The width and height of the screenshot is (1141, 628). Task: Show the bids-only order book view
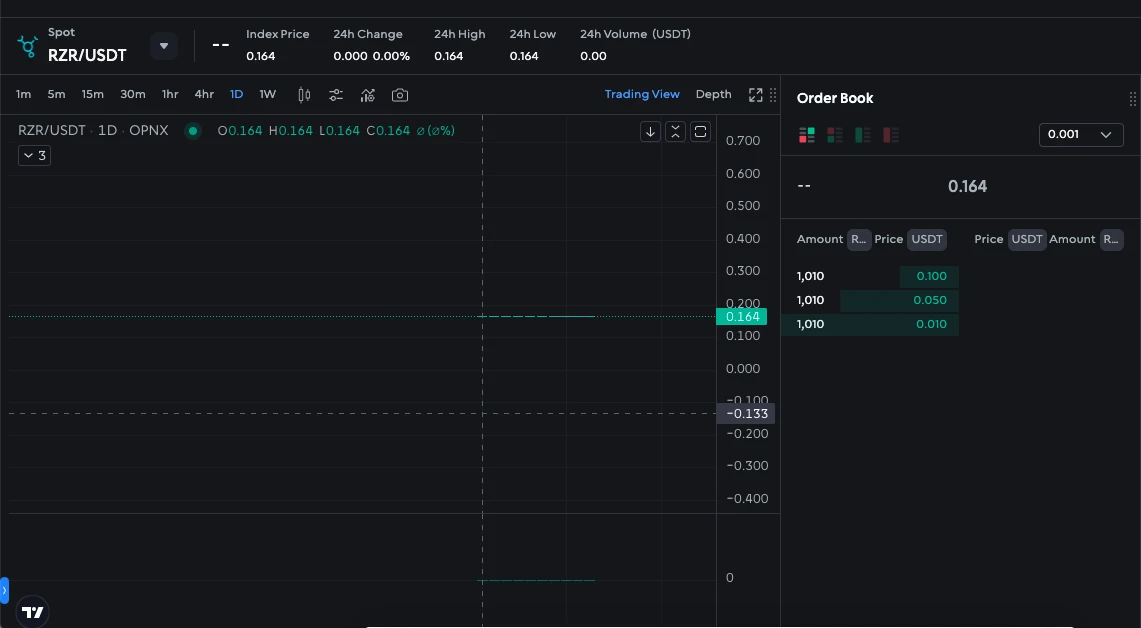863,134
